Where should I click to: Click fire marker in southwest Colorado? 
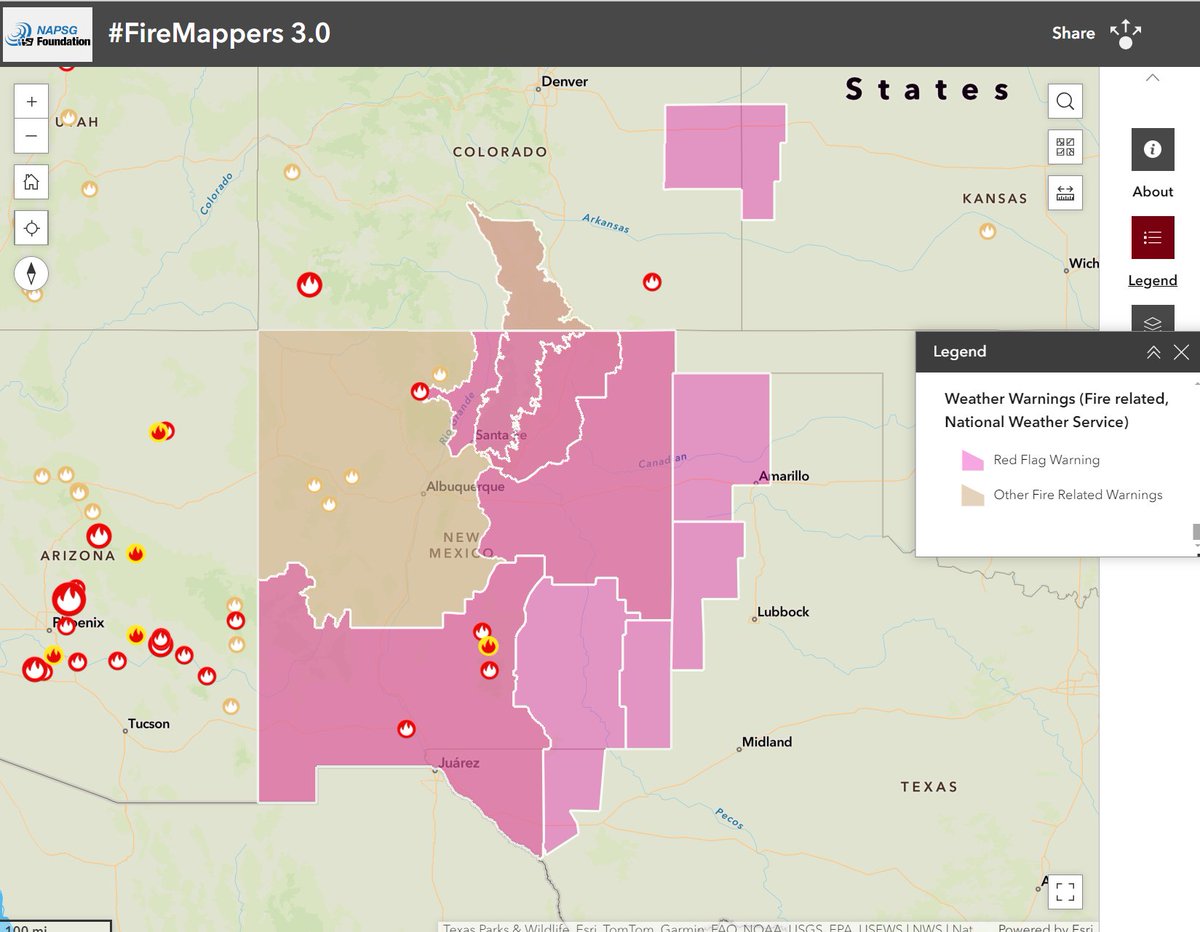[x=310, y=285]
